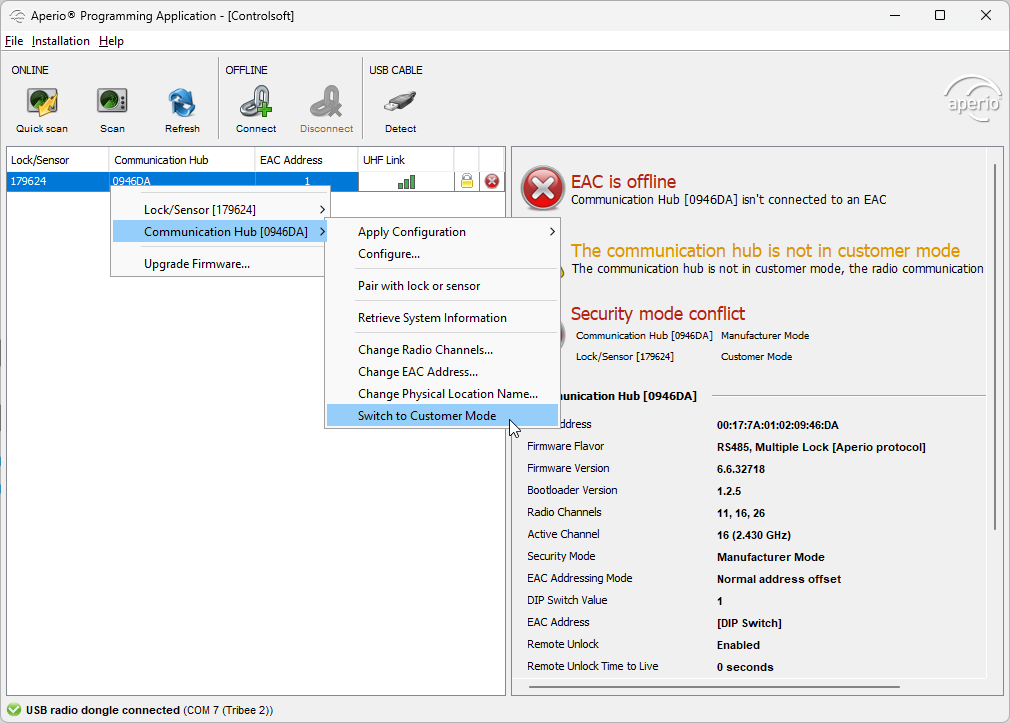This screenshot has width=1010, height=723.
Task: Expand the Communication Hub [0946DA] submenu
Action: [220, 231]
